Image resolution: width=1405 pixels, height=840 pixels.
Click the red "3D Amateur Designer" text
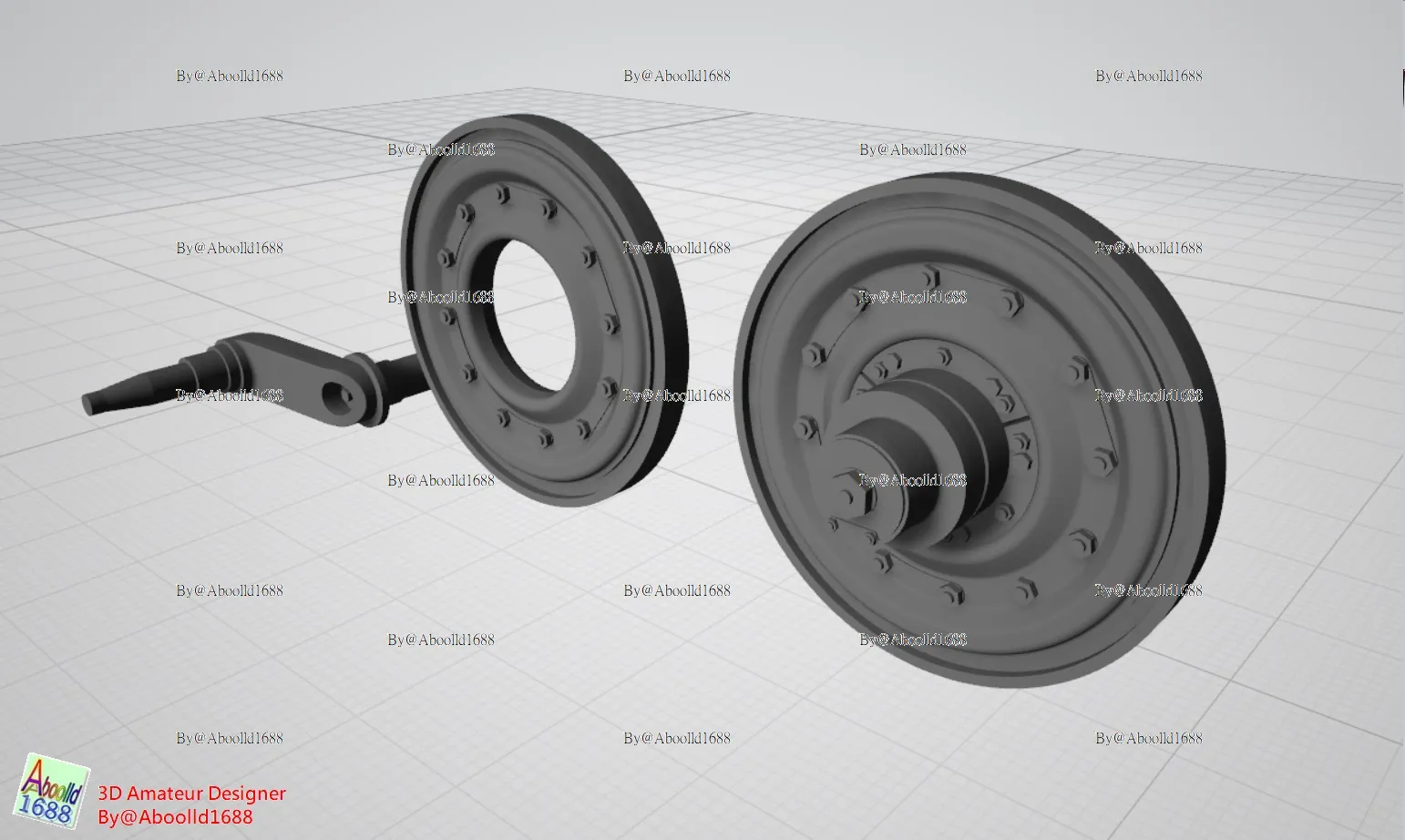192,794
